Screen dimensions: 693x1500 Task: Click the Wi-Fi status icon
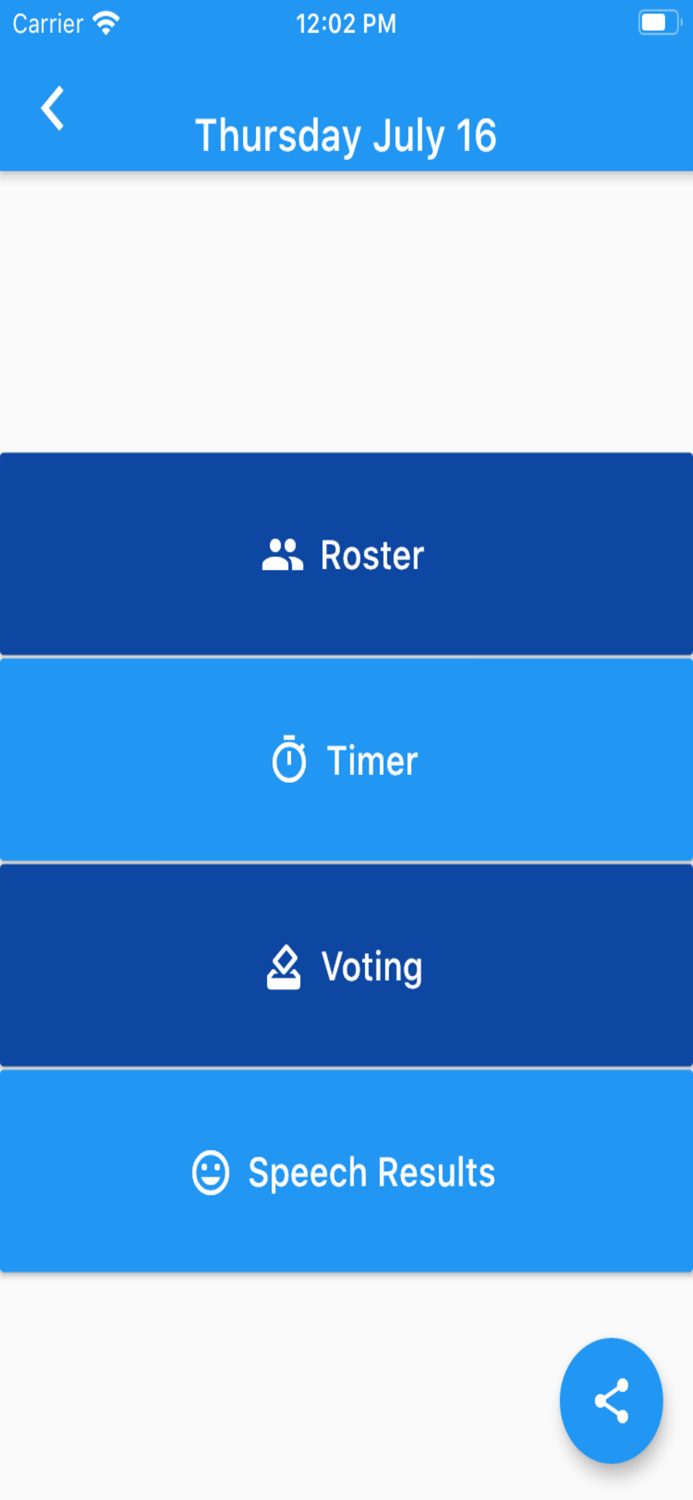[x=105, y=23]
